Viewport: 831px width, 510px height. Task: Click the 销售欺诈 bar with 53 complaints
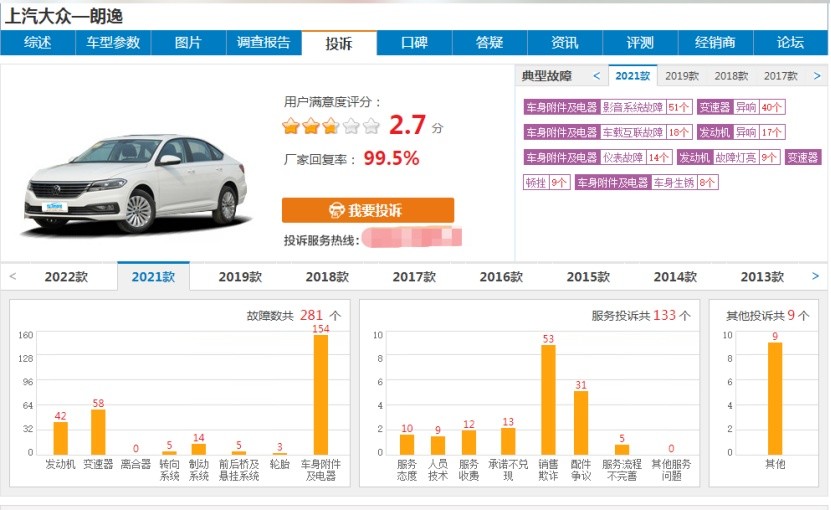[x=549, y=400]
